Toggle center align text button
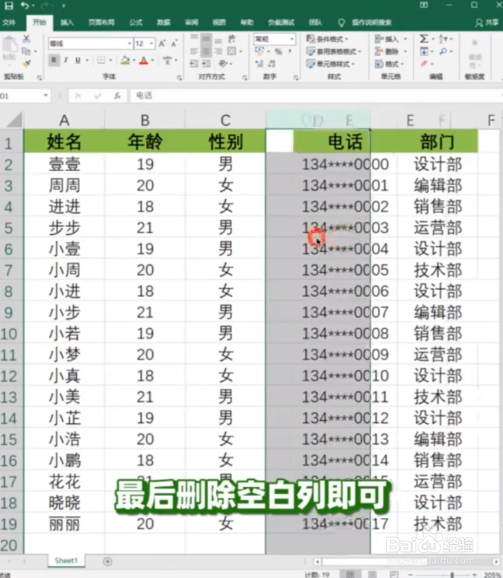 point(206,51)
